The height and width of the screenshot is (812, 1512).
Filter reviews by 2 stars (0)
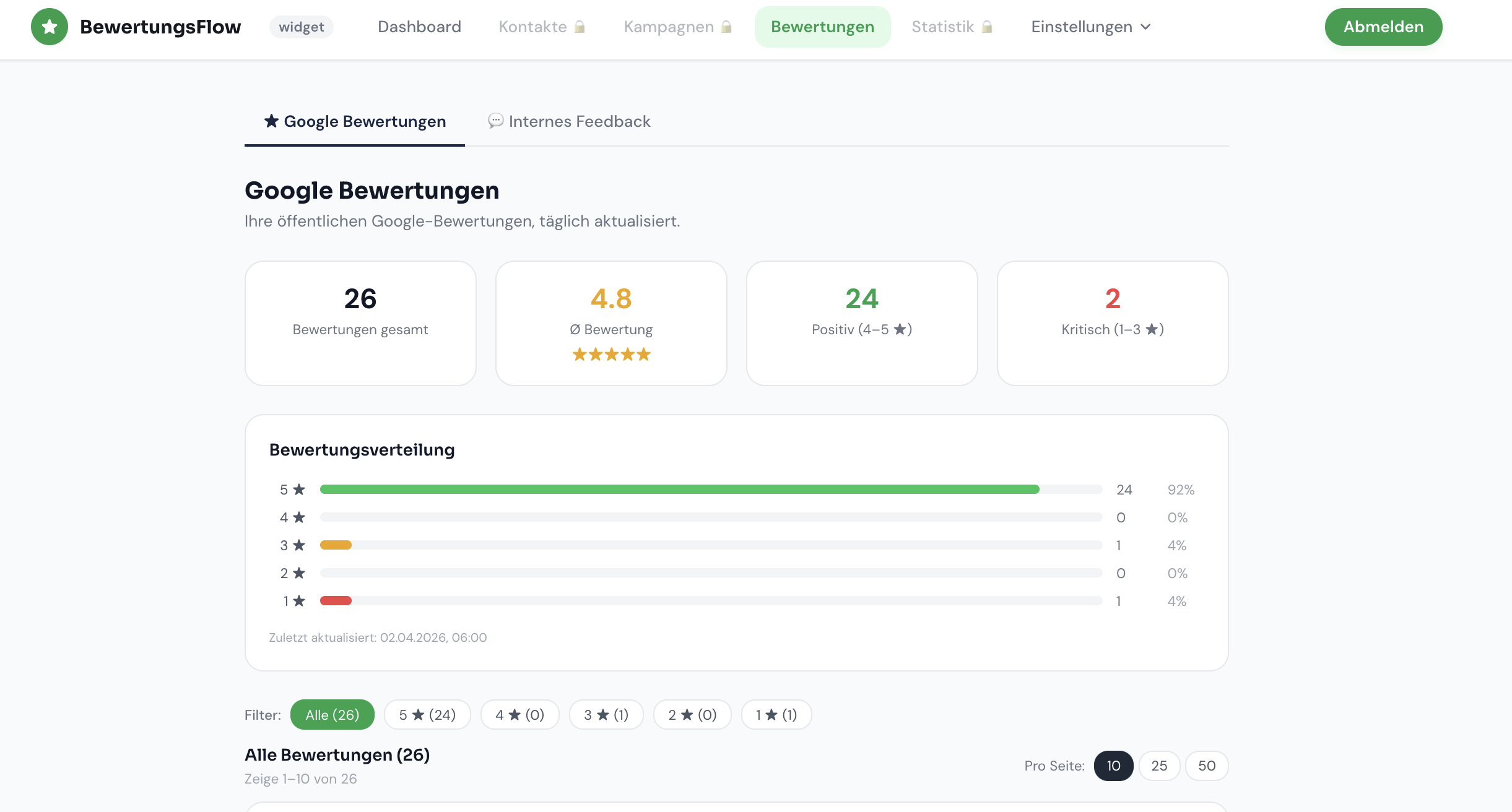692,715
